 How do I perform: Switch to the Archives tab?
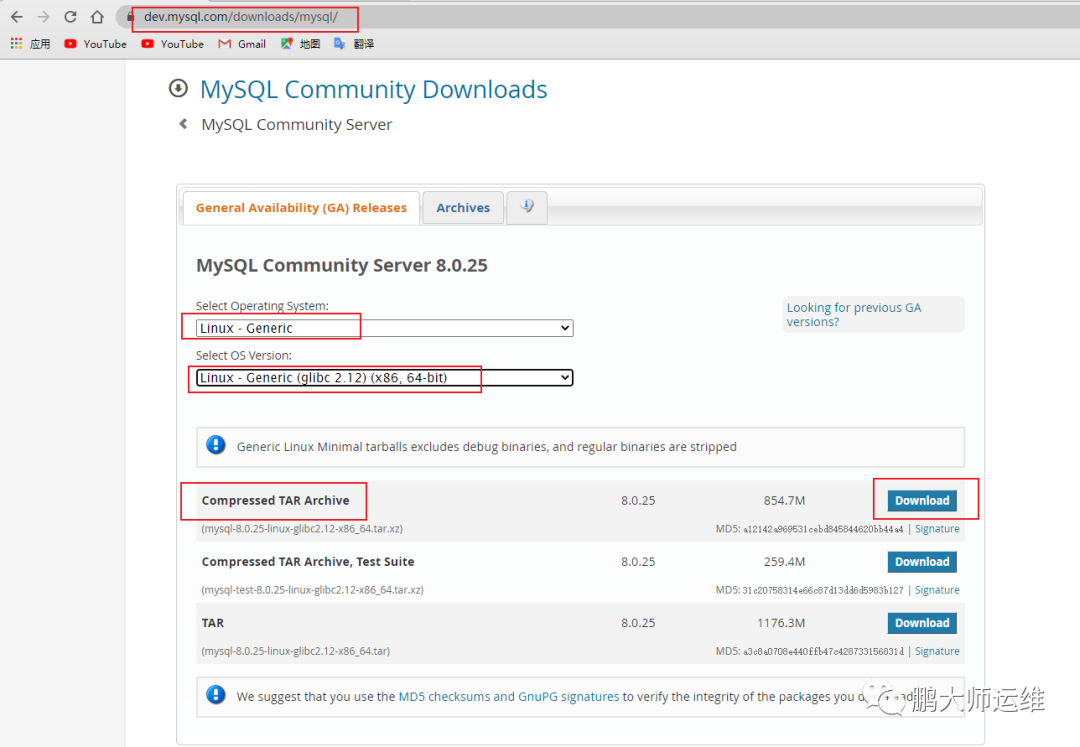[x=463, y=208]
